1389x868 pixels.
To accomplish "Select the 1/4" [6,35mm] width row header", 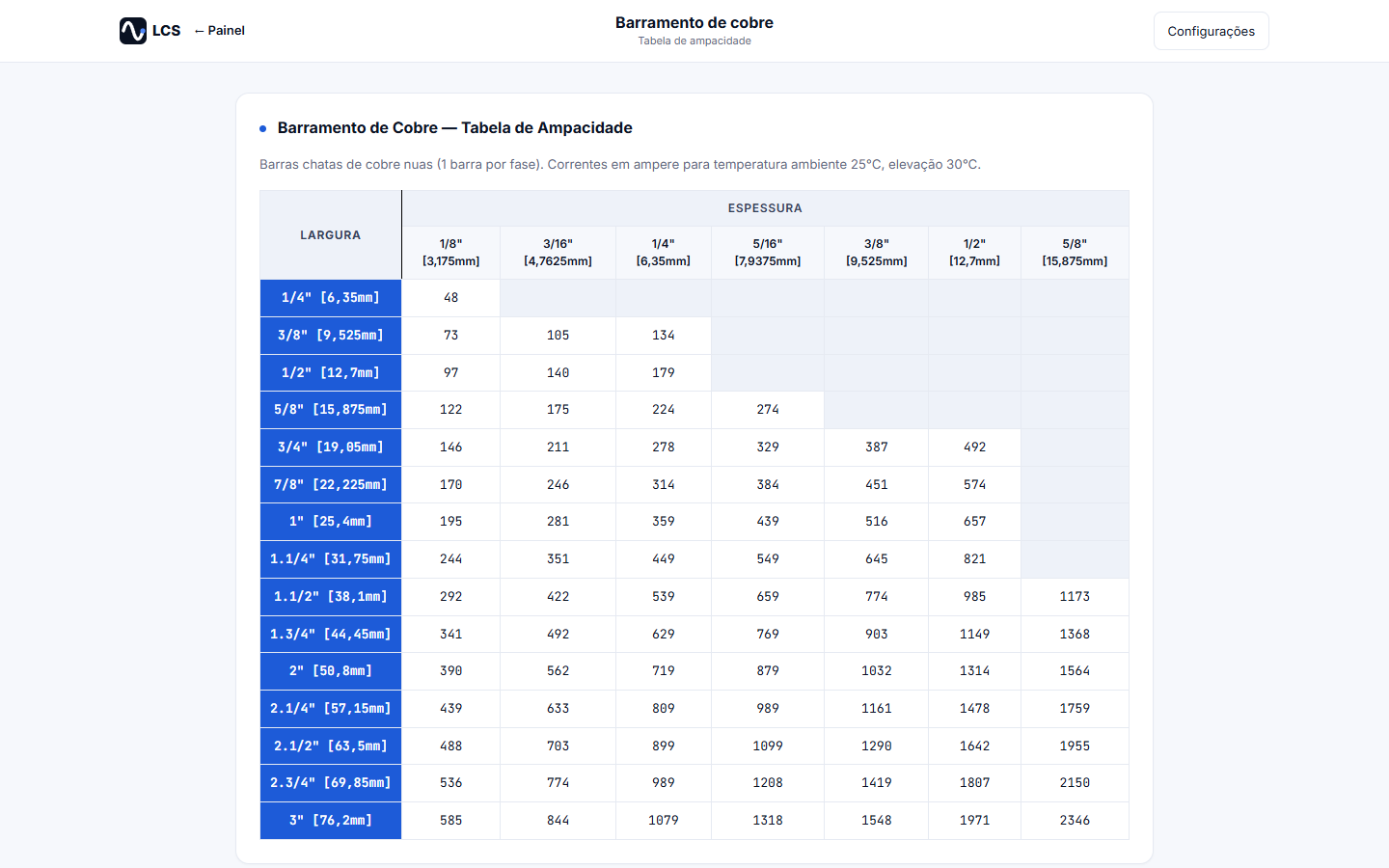I will [331, 298].
